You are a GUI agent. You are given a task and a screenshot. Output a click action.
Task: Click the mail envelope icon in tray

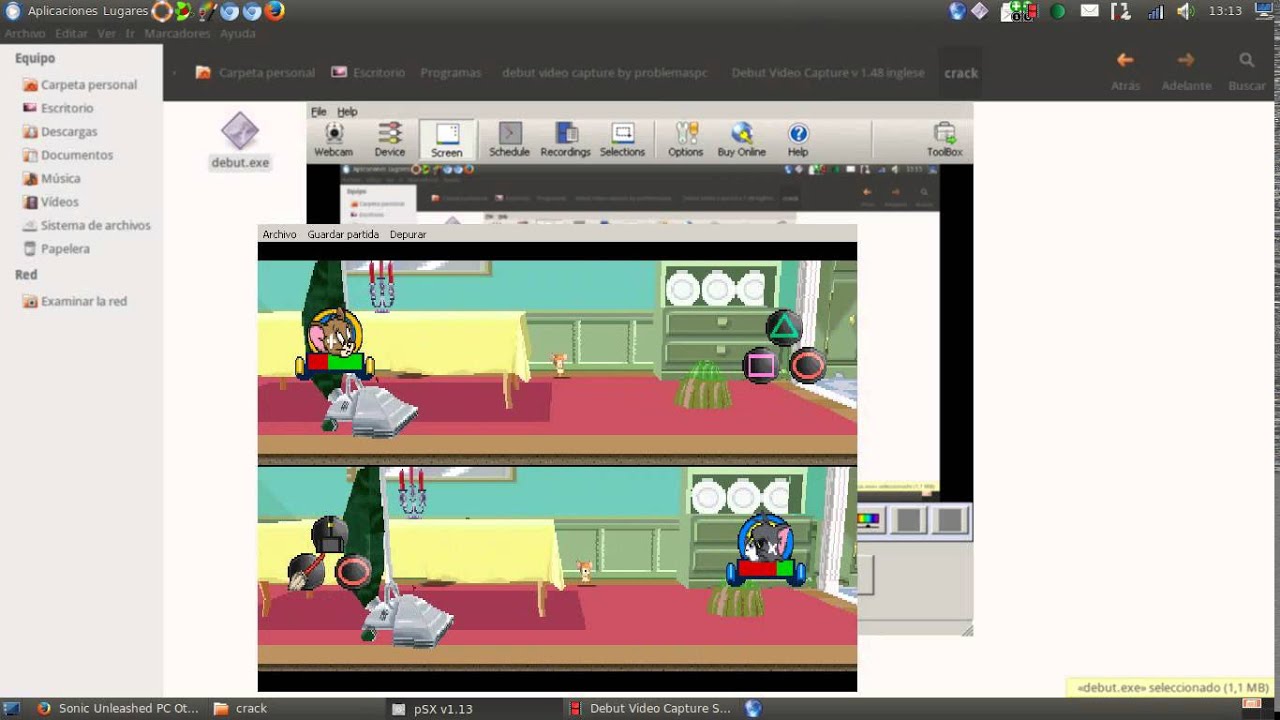(x=1090, y=11)
